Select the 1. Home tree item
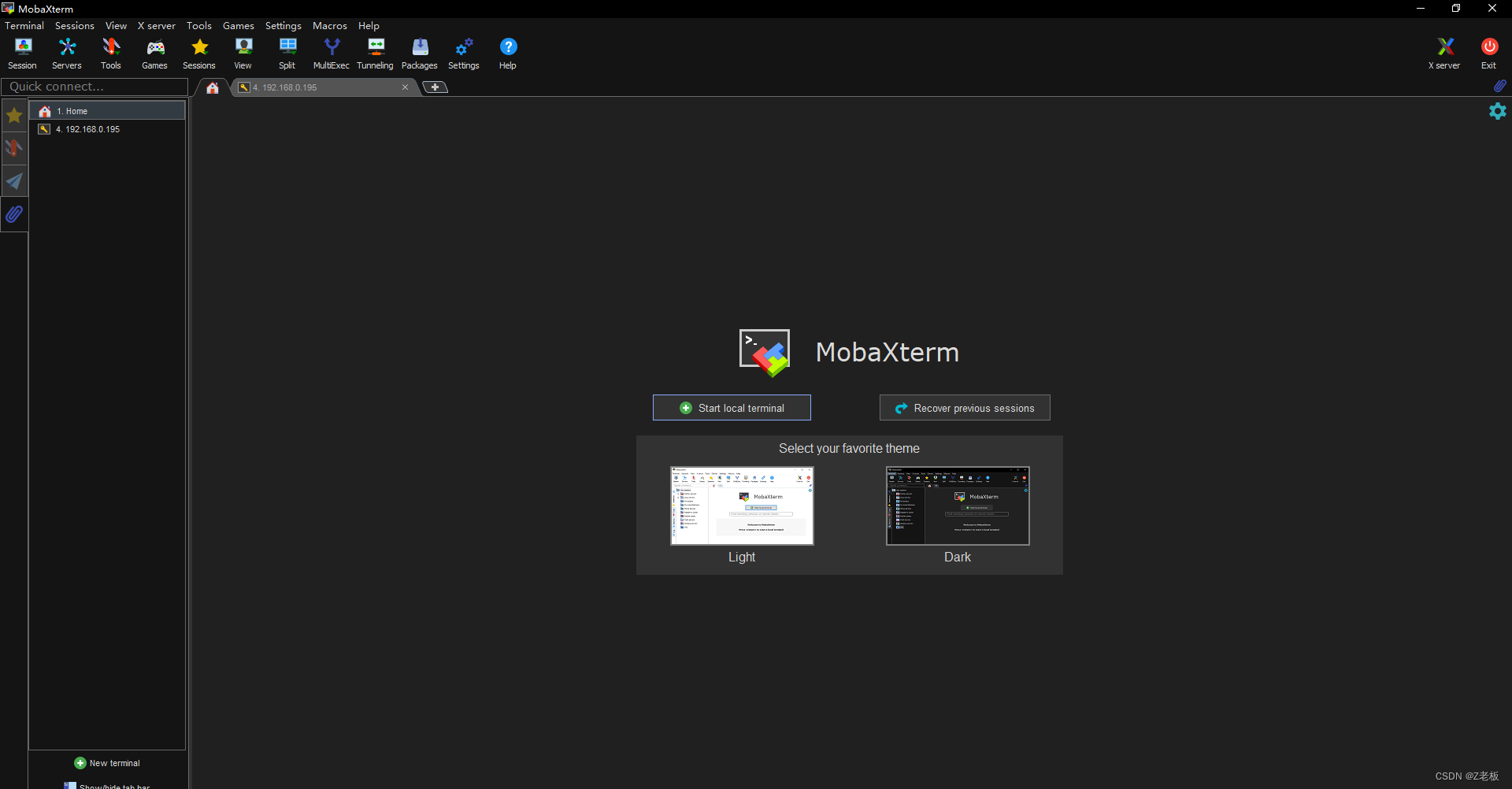Image resolution: width=1512 pixels, height=789 pixels. click(x=107, y=111)
